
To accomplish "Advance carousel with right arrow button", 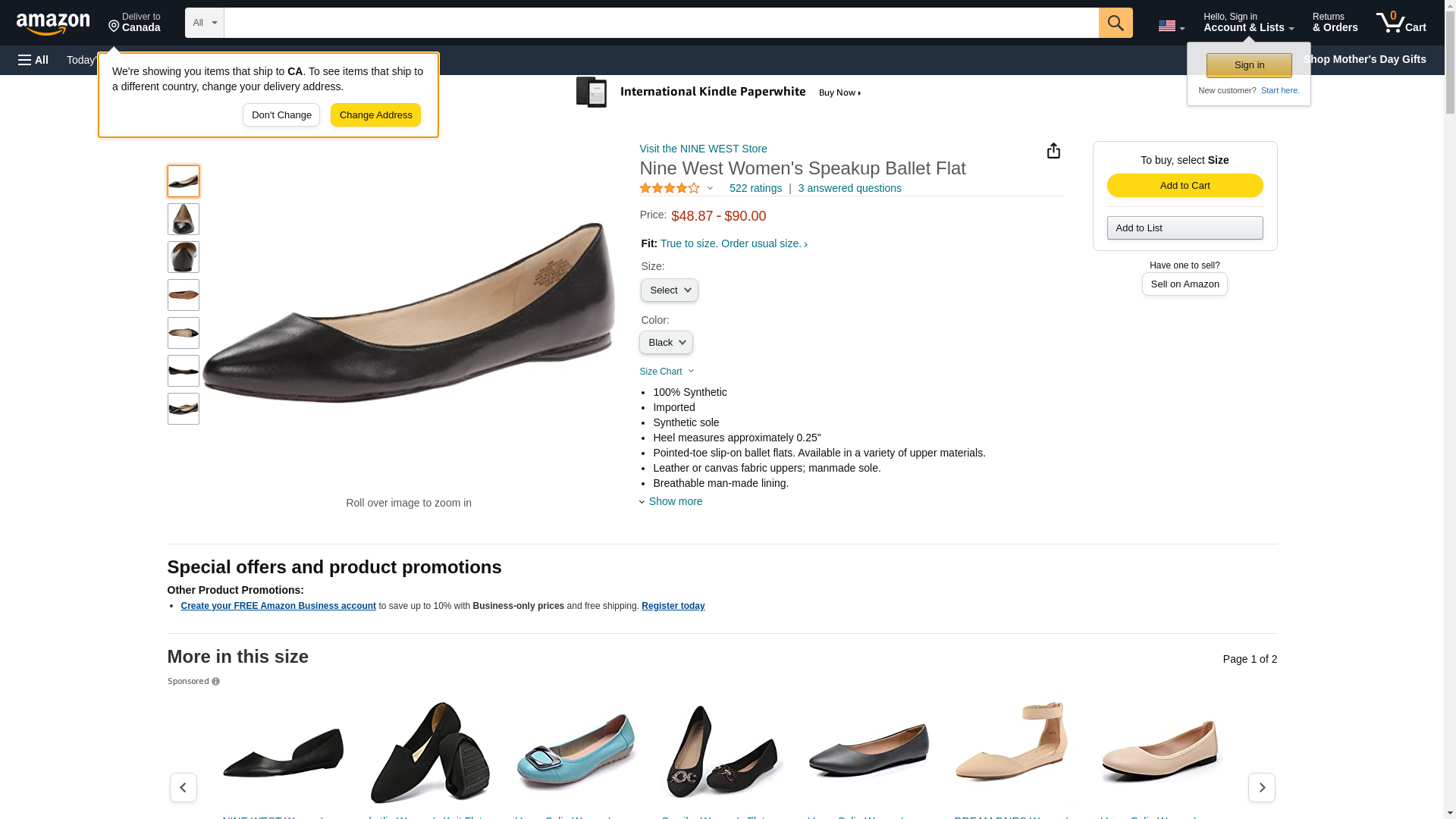I will pos(1261,787).
